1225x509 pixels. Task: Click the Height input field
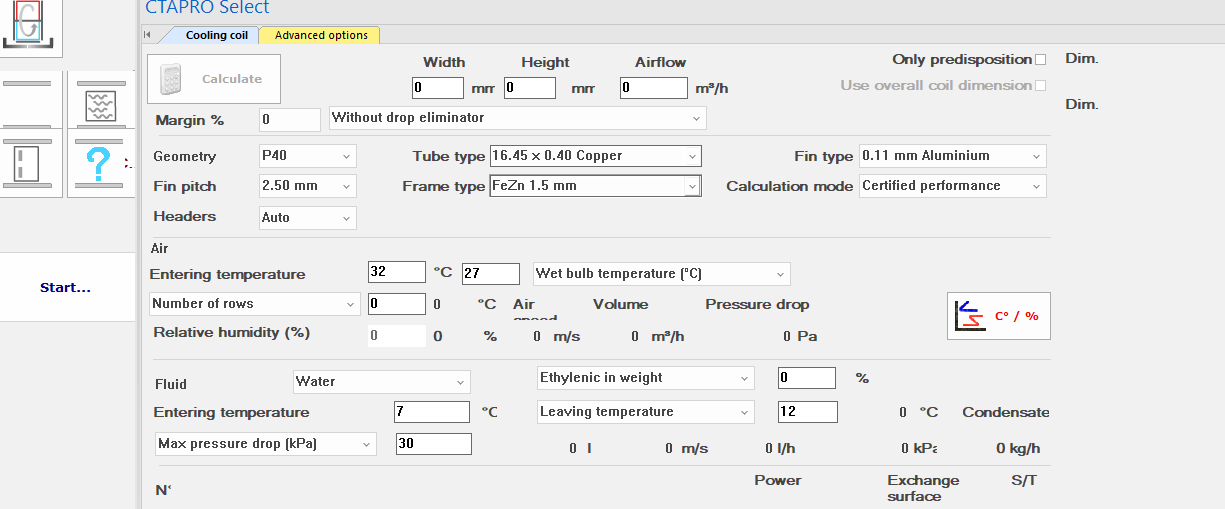coord(530,88)
